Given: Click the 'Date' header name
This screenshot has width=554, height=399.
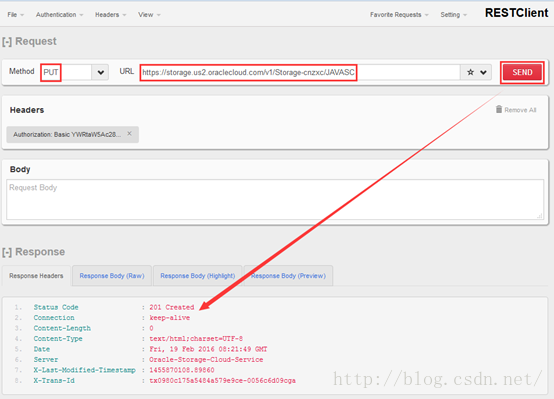Looking at the screenshot, I should pos(42,349).
